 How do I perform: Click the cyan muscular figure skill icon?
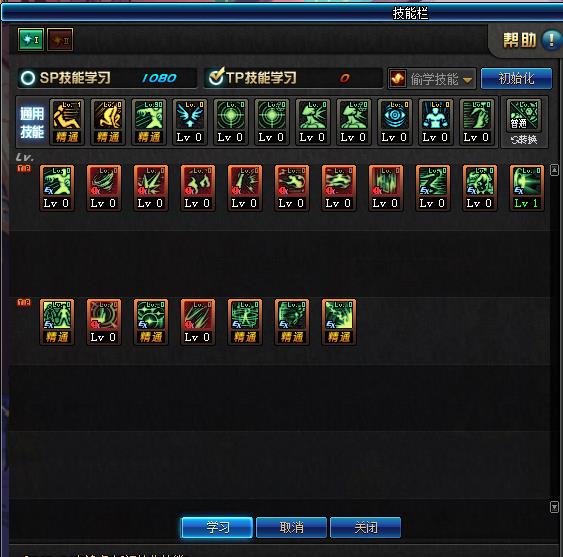[x=436, y=122]
